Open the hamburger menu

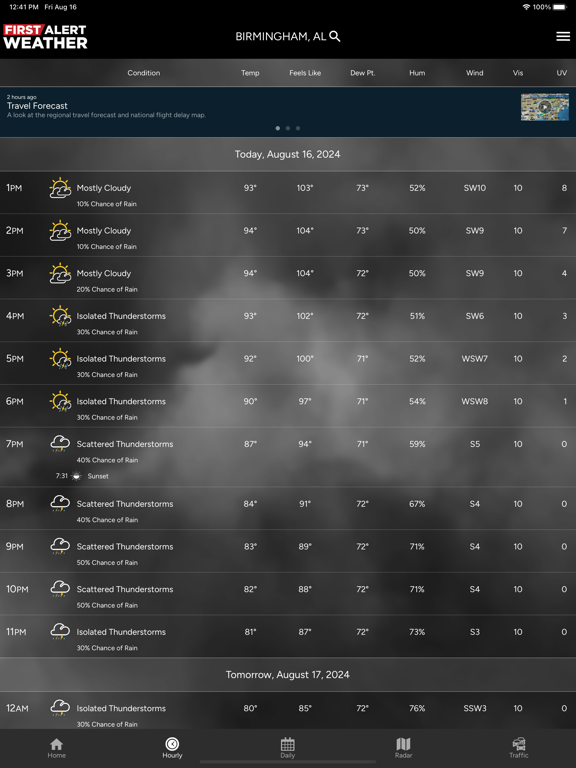pyautogui.click(x=563, y=36)
